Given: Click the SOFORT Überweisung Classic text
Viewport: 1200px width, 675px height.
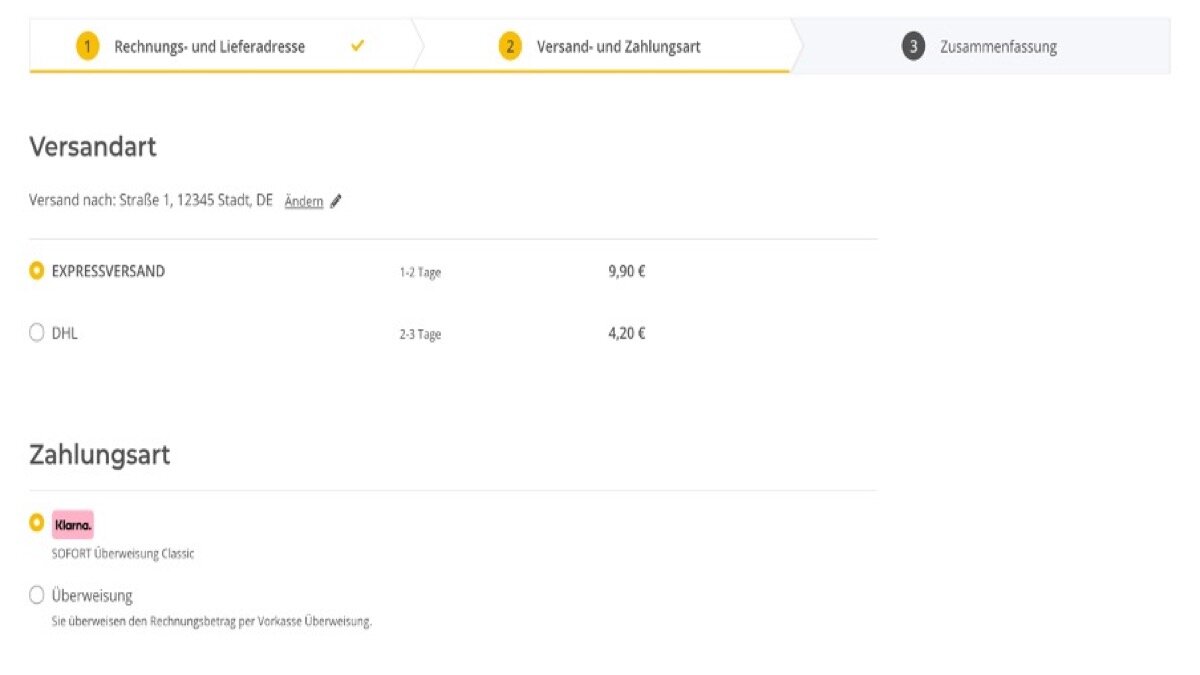Looking at the screenshot, I should 123,553.
